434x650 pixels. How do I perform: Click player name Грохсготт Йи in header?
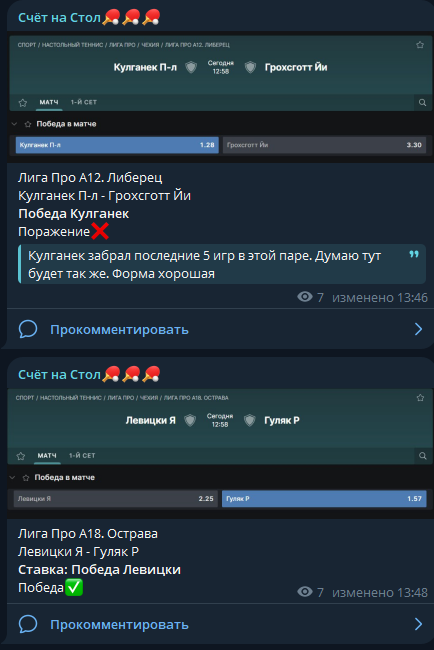click(x=296, y=67)
